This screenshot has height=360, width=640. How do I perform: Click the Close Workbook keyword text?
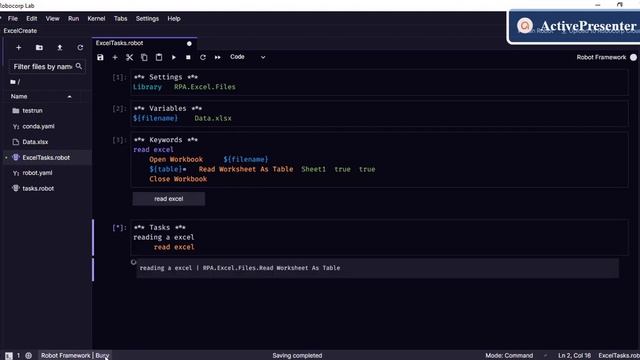tap(178, 179)
